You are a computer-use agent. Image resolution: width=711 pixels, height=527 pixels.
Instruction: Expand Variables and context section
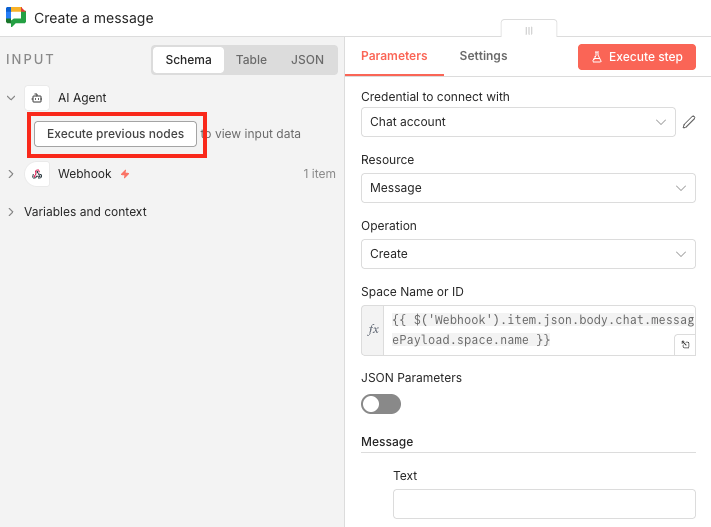pyautogui.click(x=11, y=212)
